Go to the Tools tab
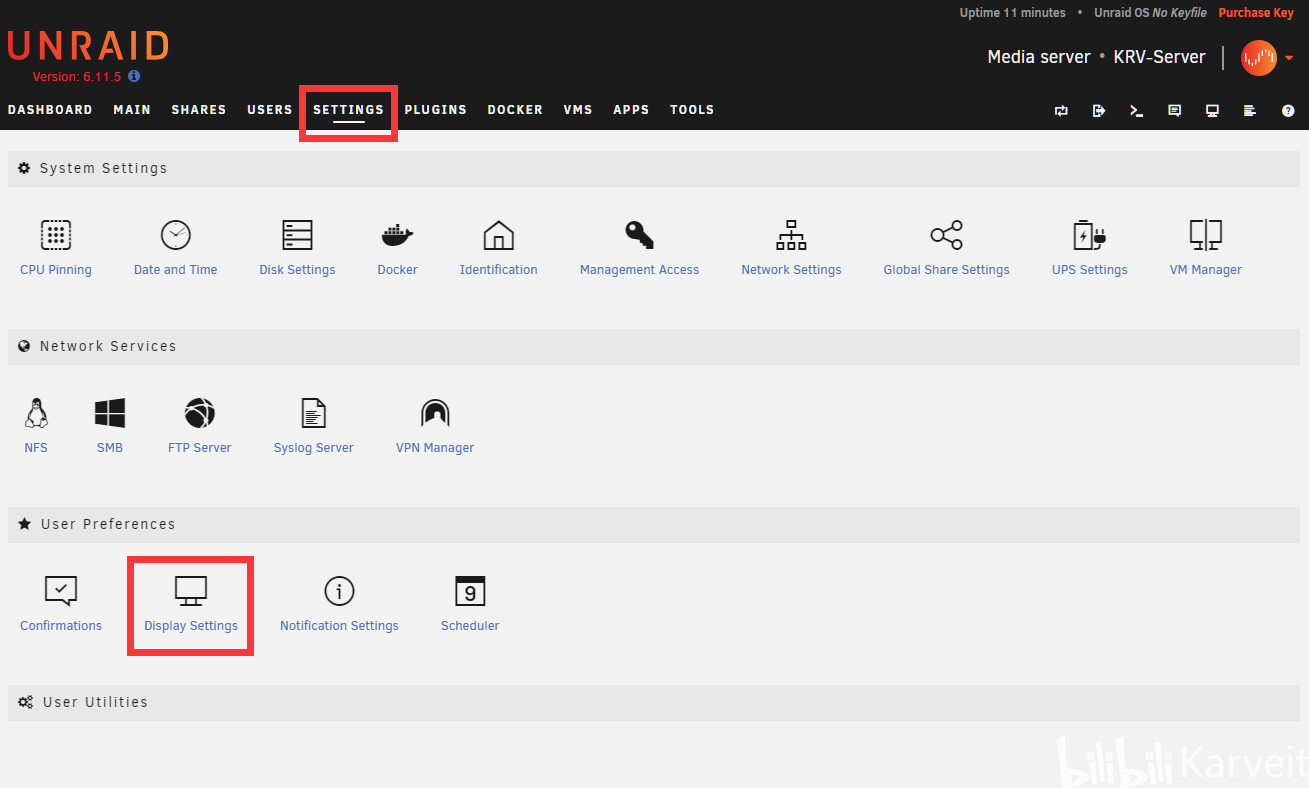The image size is (1309, 788). coord(692,110)
